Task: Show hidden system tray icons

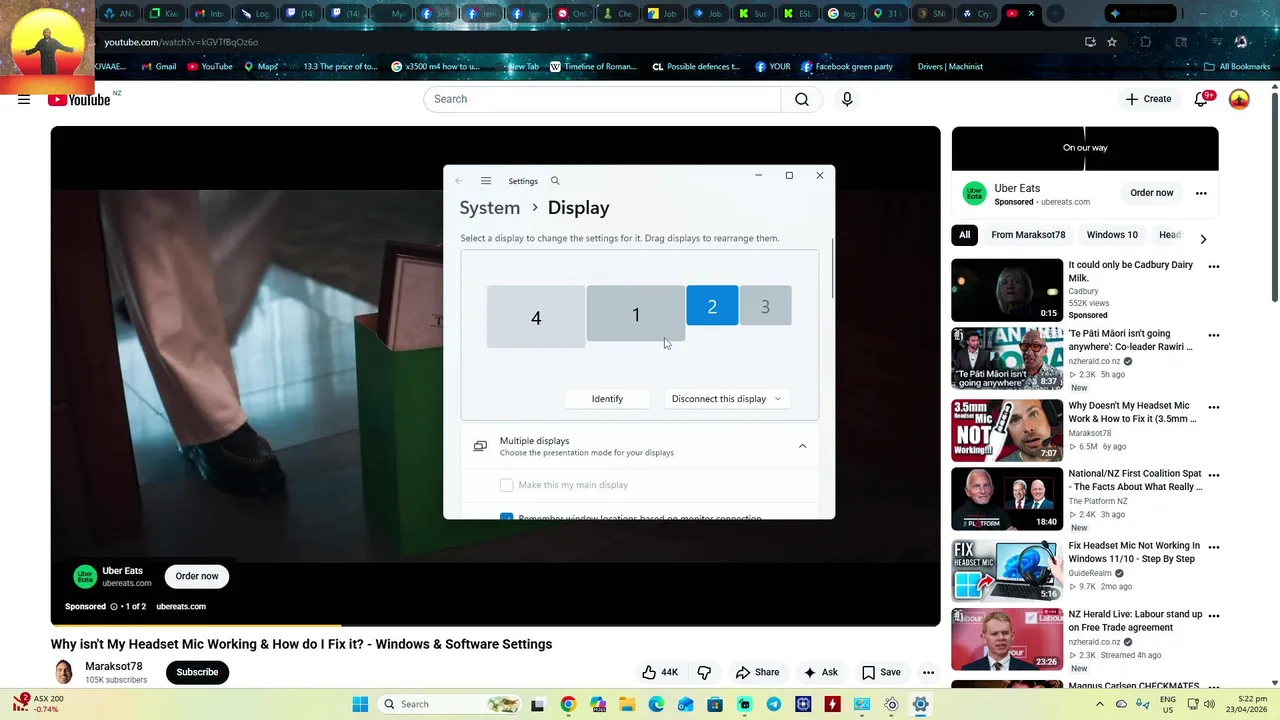Action: click(x=1100, y=704)
